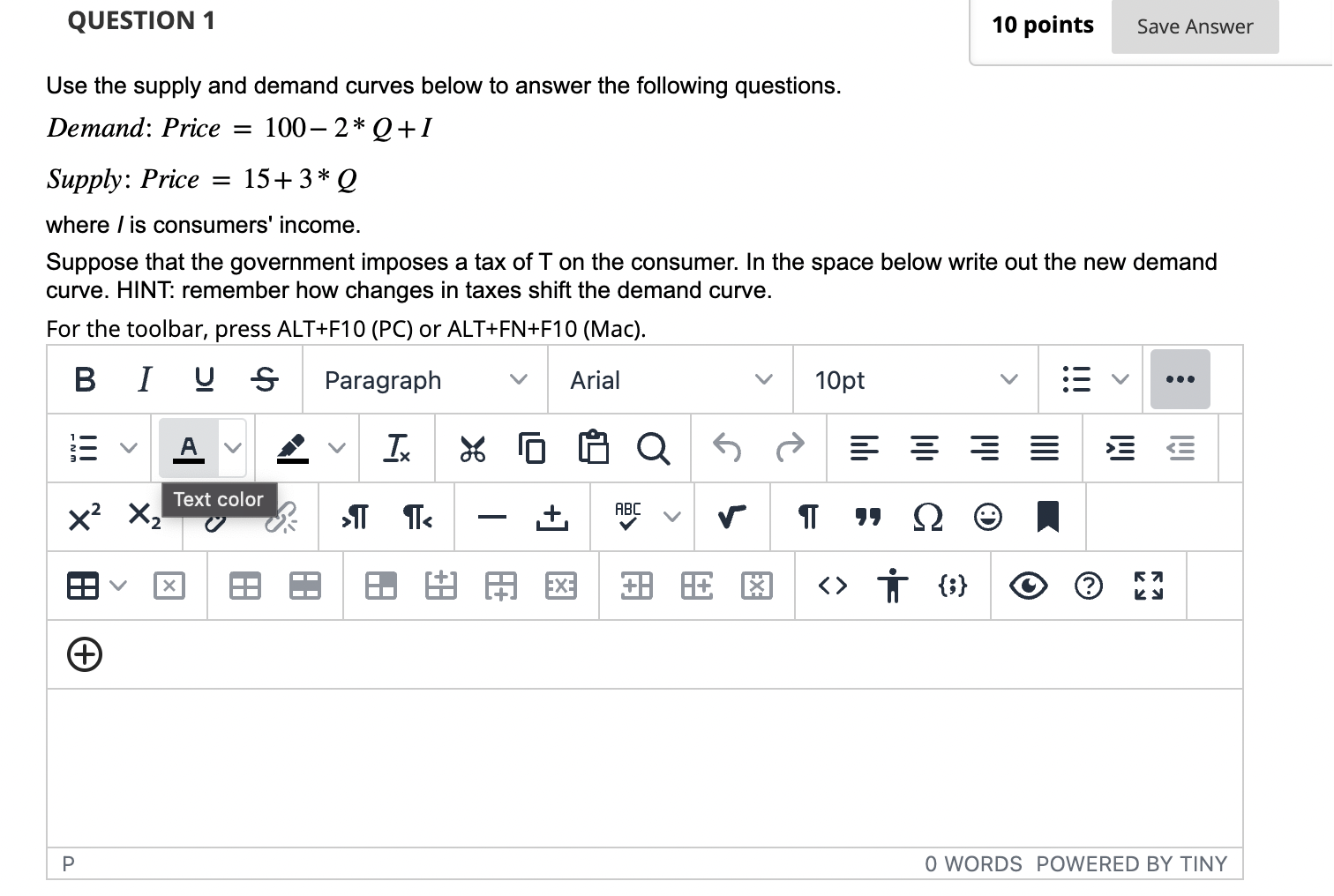The height and width of the screenshot is (896, 1334).
Task: Toggle bold formatting
Action: [84, 379]
